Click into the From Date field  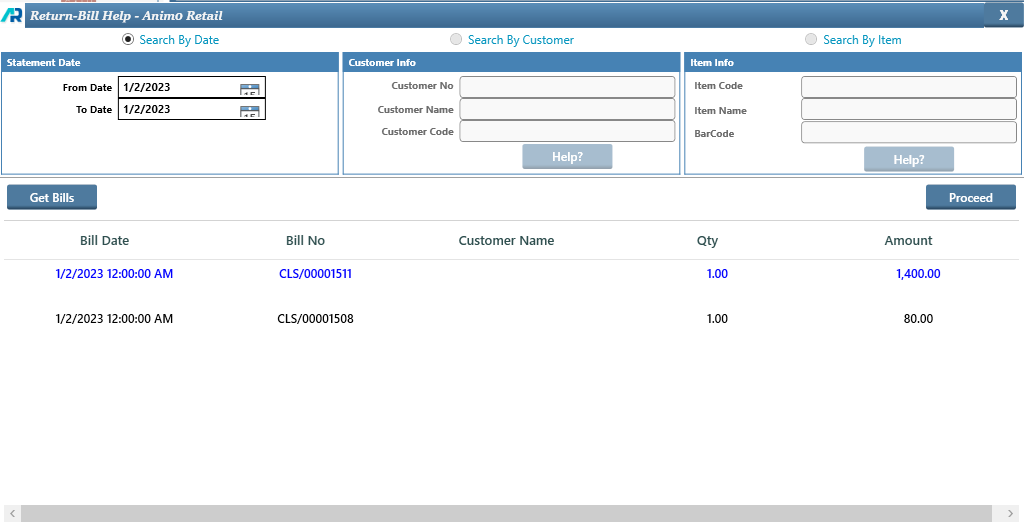click(177, 88)
